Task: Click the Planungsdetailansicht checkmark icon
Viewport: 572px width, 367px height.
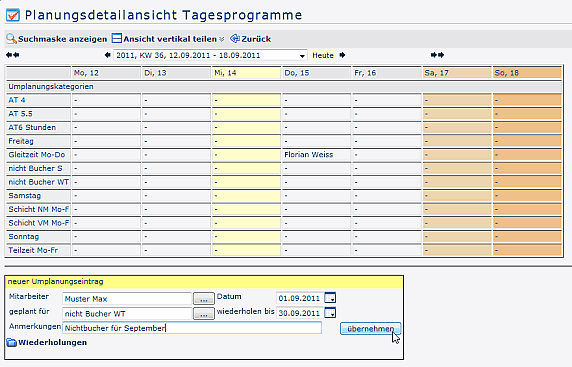Action: point(13,15)
